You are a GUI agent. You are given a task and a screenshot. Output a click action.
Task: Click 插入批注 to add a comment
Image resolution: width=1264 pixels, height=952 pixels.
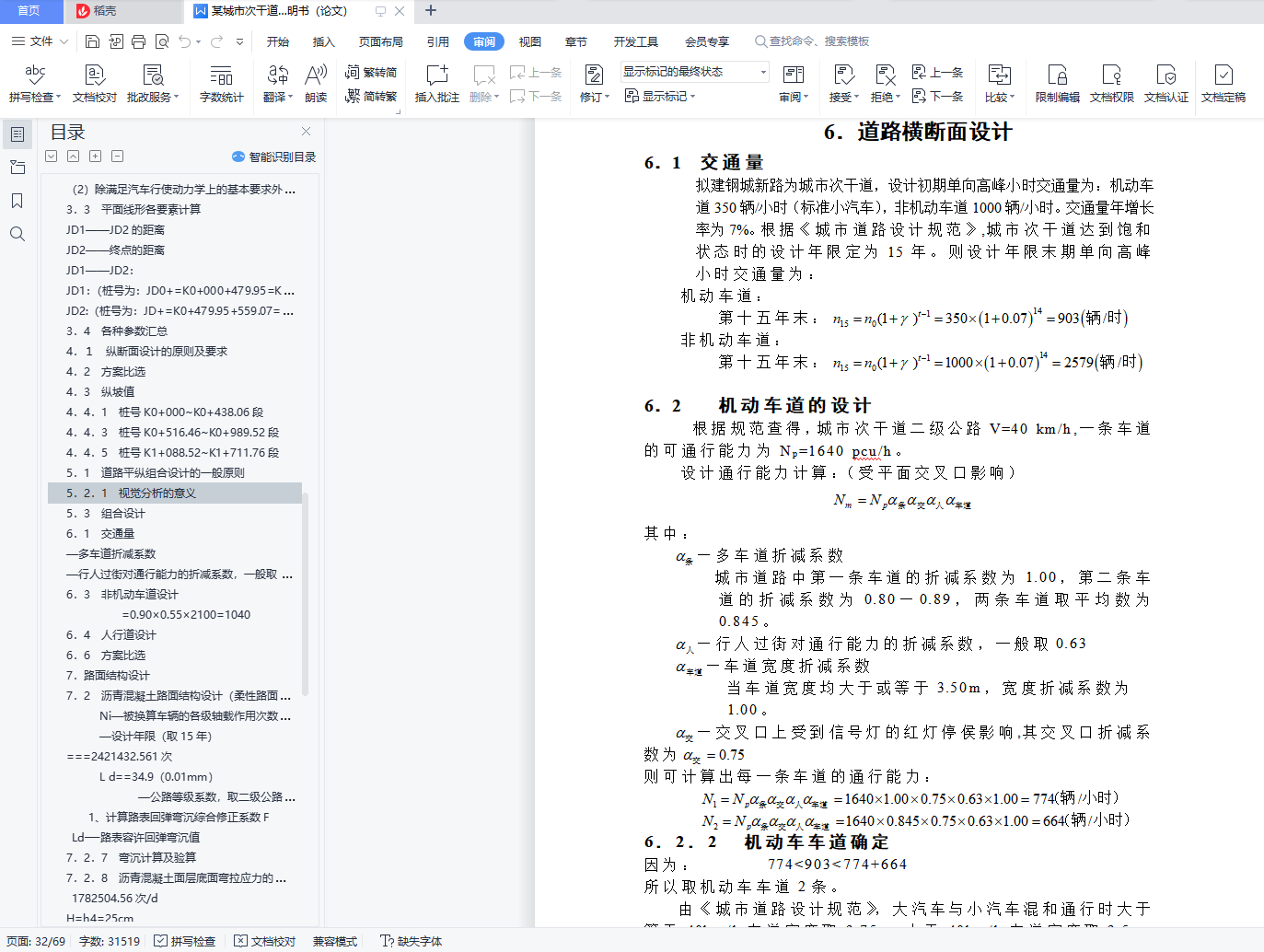coord(437,83)
